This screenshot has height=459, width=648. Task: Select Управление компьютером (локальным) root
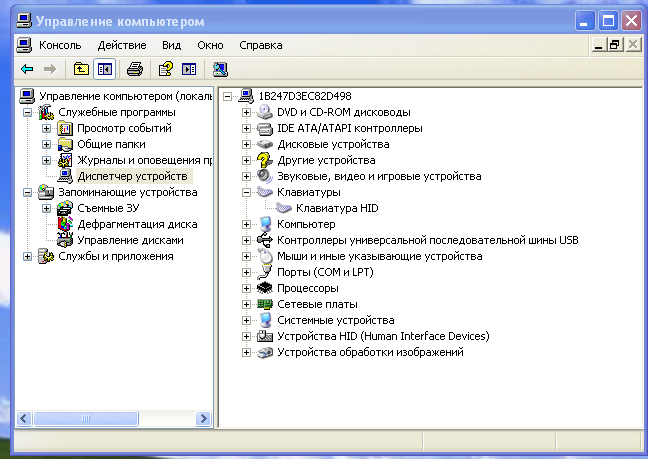click(x=126, y=96)
